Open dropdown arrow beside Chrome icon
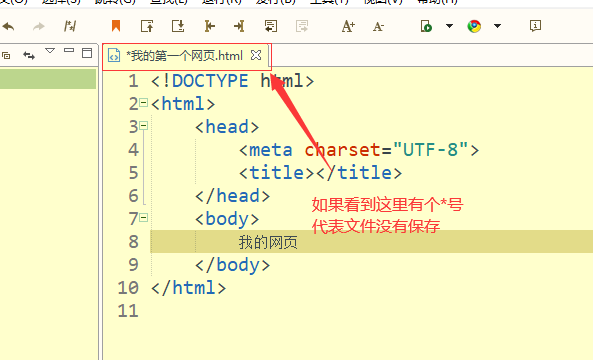 click(497, 26)
